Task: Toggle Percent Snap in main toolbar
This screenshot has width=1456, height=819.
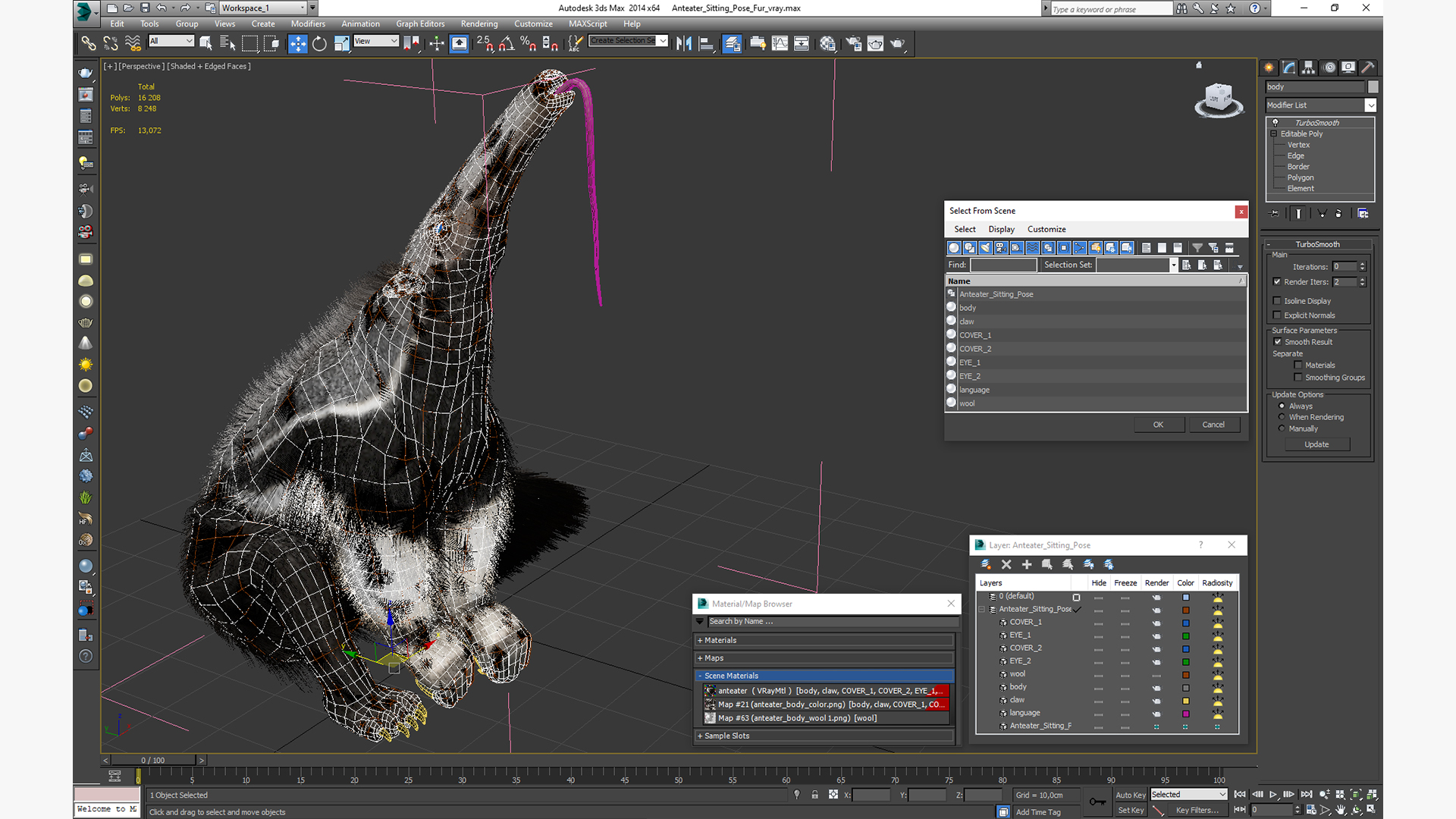Action: [x=529, y=43]
